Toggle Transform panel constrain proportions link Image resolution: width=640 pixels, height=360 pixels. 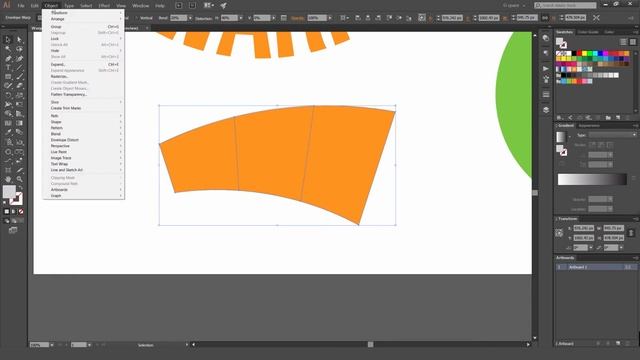coord(631,233)
